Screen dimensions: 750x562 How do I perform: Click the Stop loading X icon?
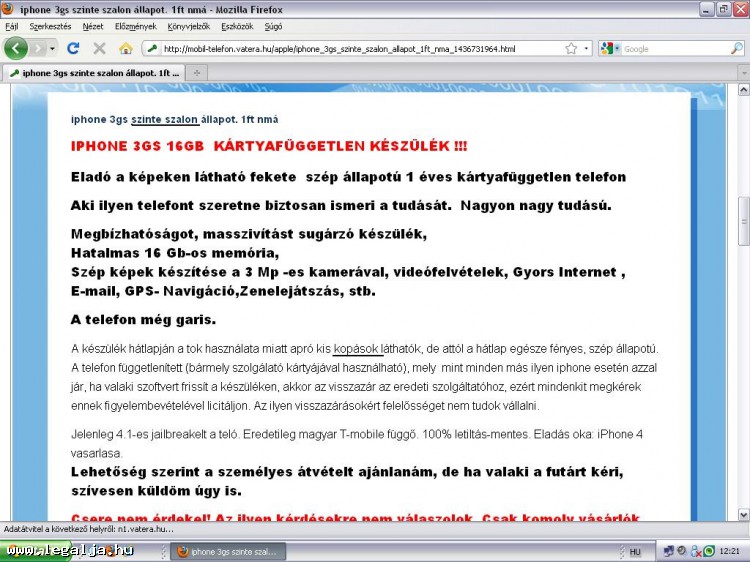point(99,48)
